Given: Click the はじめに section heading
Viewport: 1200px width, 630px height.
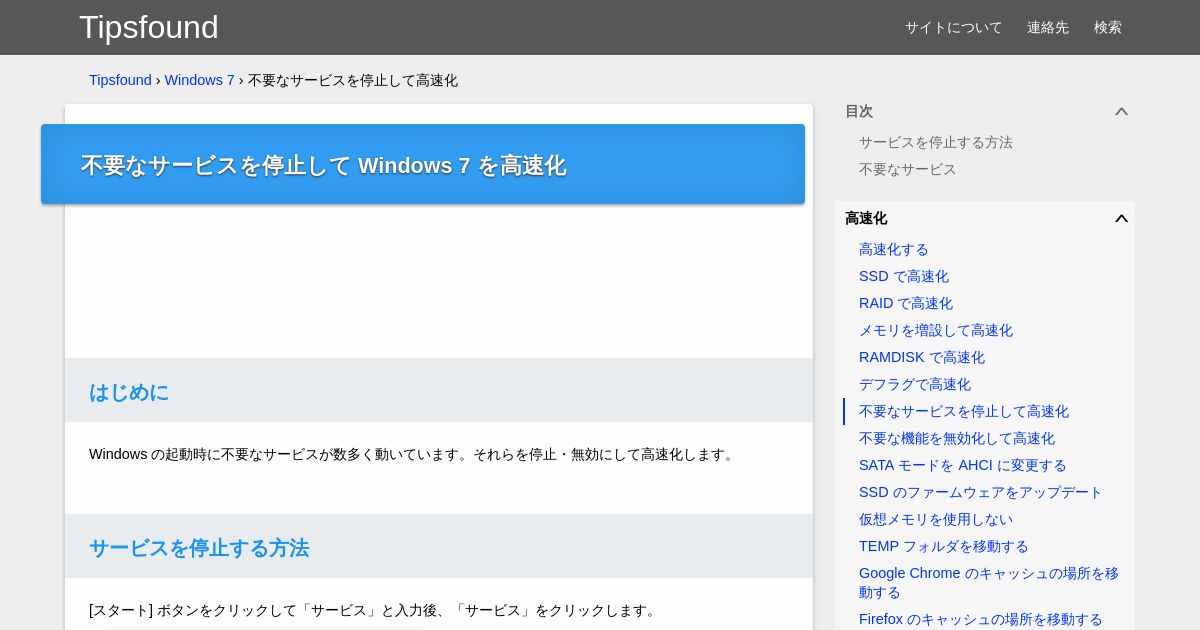Looking at the screenshot, I should [x=129, y=392].
